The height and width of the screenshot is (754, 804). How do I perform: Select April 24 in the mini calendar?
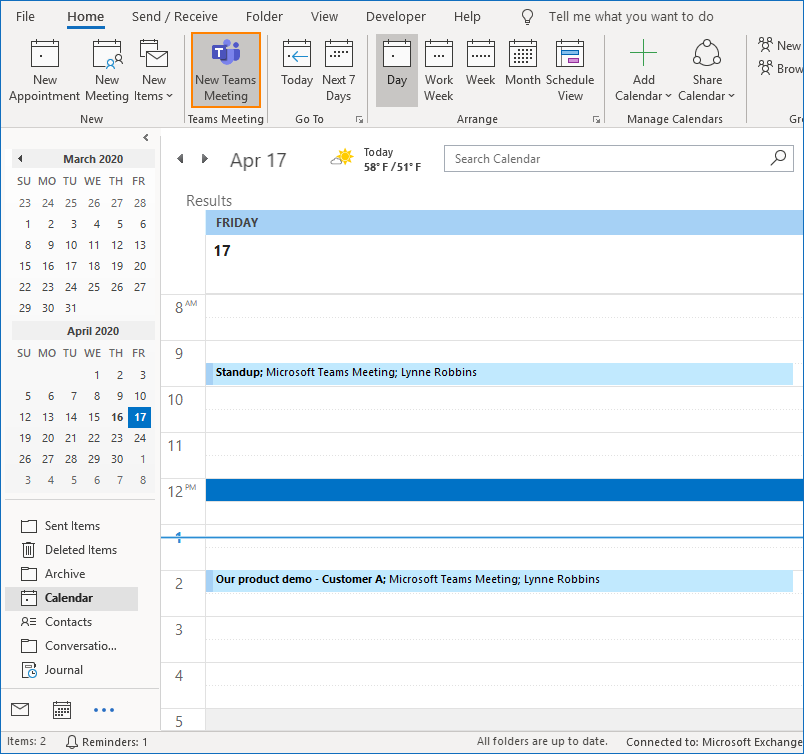pos(140,438)
